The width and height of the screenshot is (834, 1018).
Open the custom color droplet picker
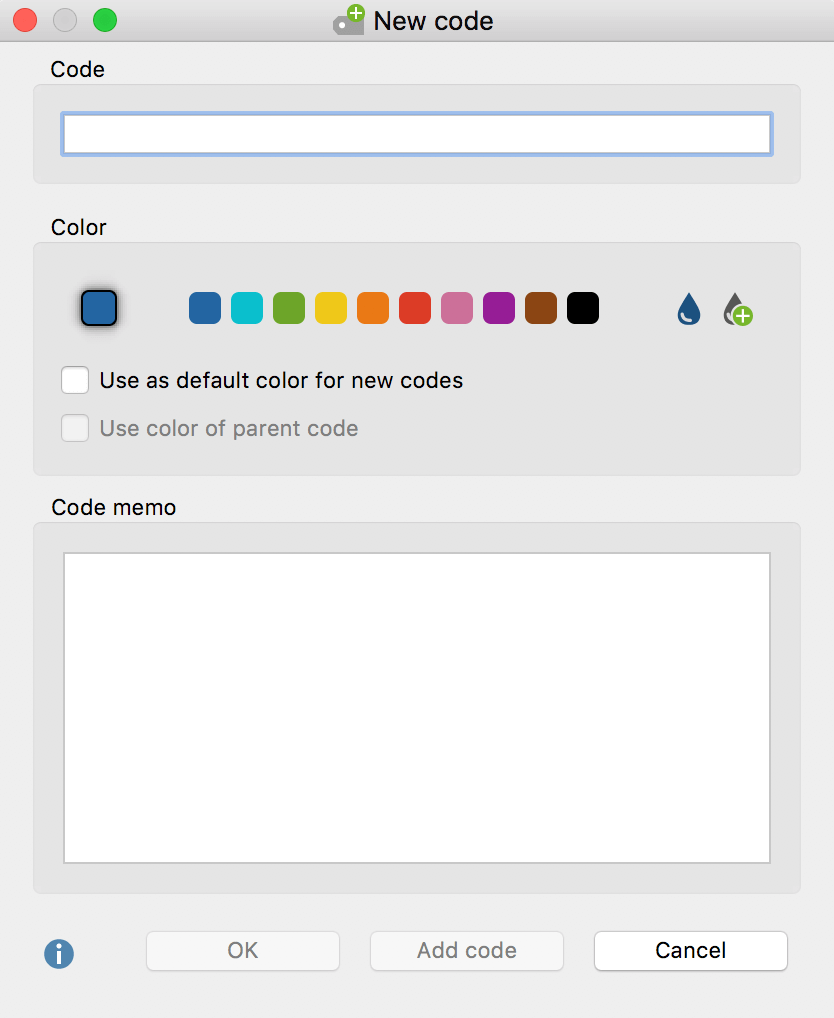click(x=689, y=308)
